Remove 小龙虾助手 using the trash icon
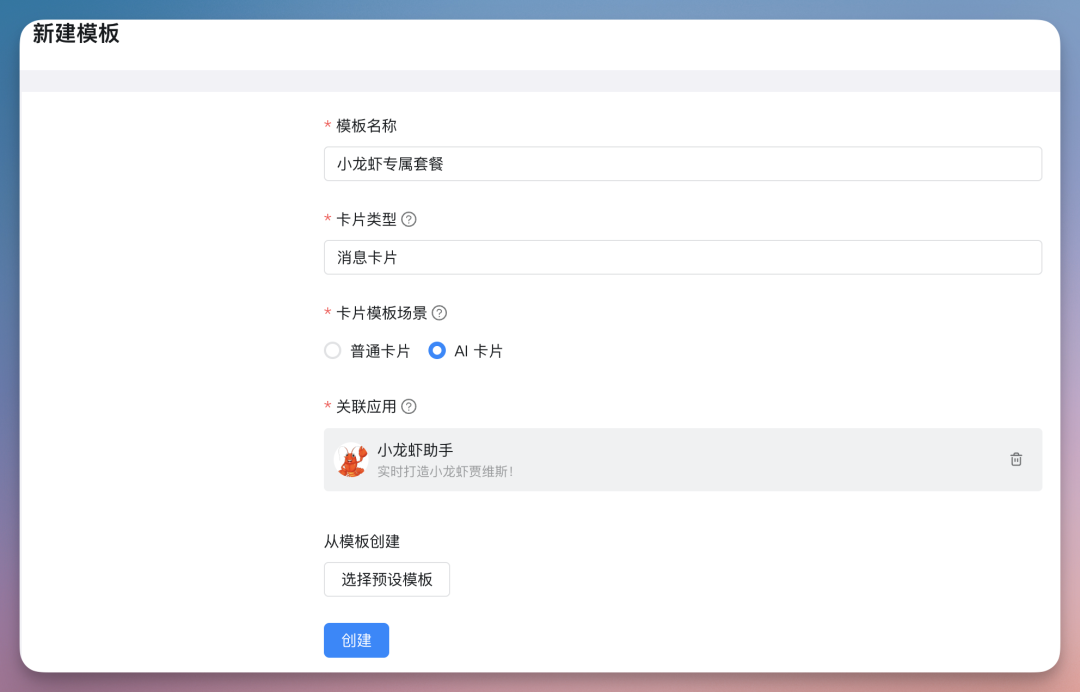The width and height of the screenshot is (1080, 692). point(1016,459)
